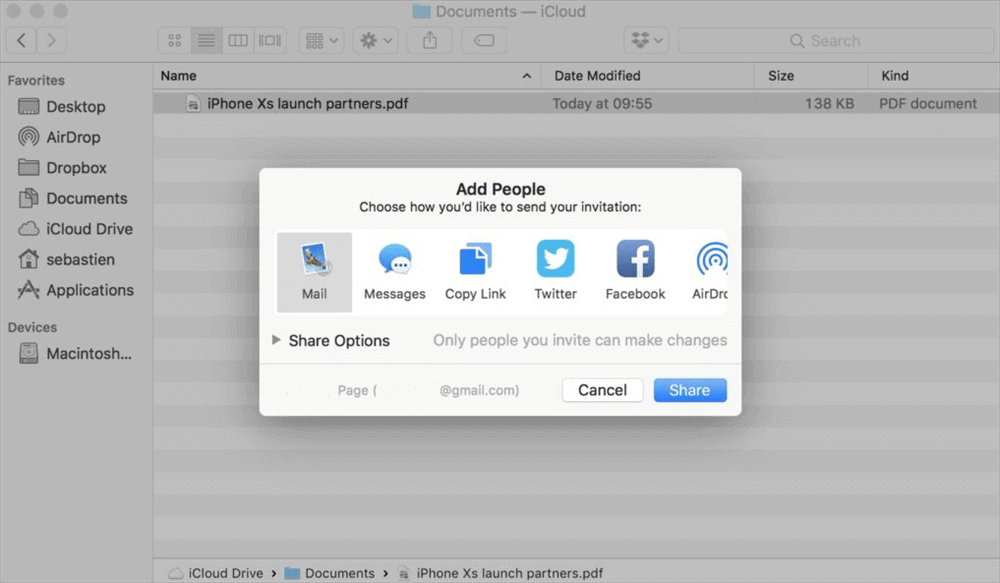Send invitation via Twitter
This screenshot has height=583, width=1000.
pyautogui.click(x=555, y=272)
